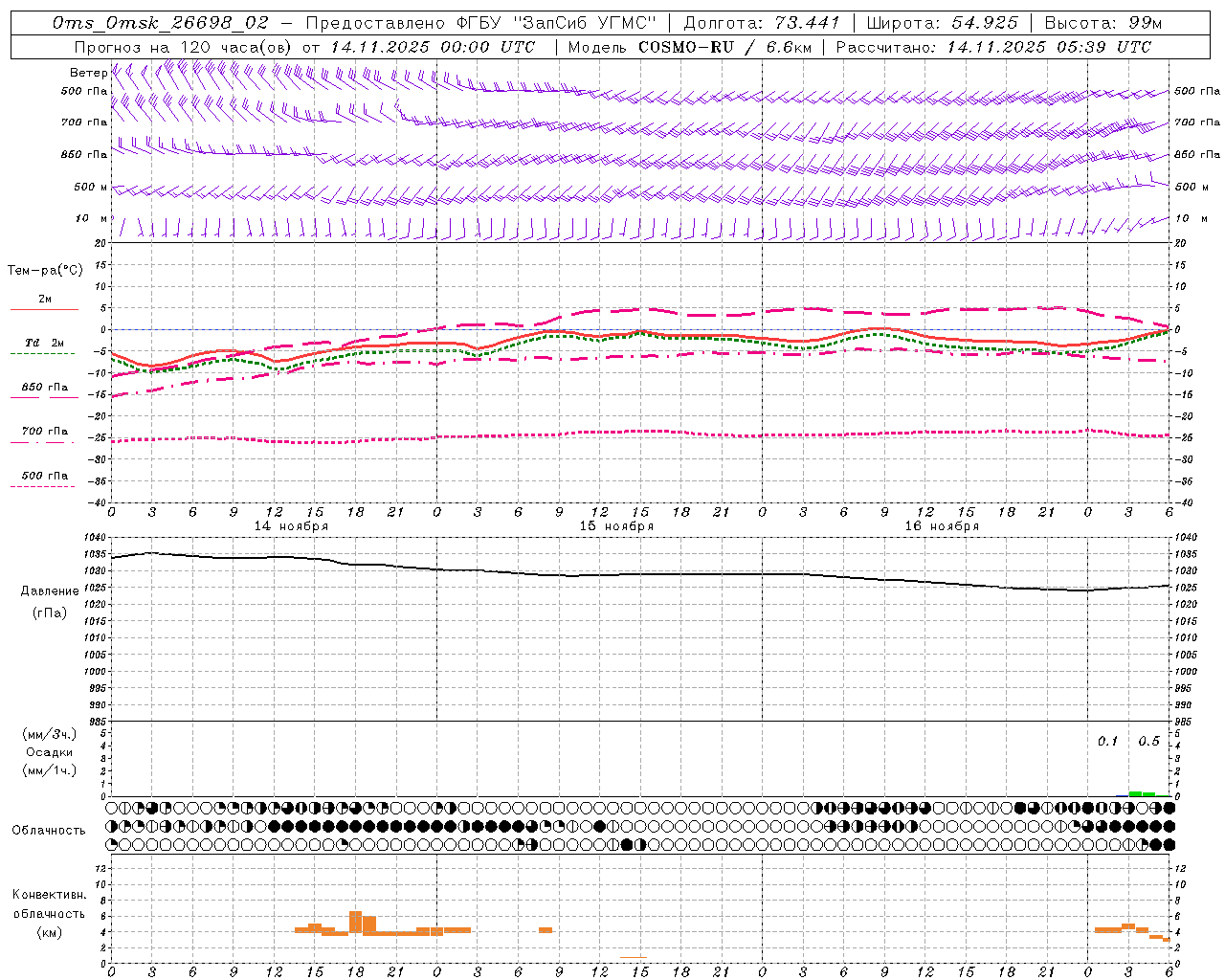Image resolution: width=1225 pixels, height=980 pixels.
Task: Click the Прогноз на 120 часа(ов) header text
Action: point(183,47)
